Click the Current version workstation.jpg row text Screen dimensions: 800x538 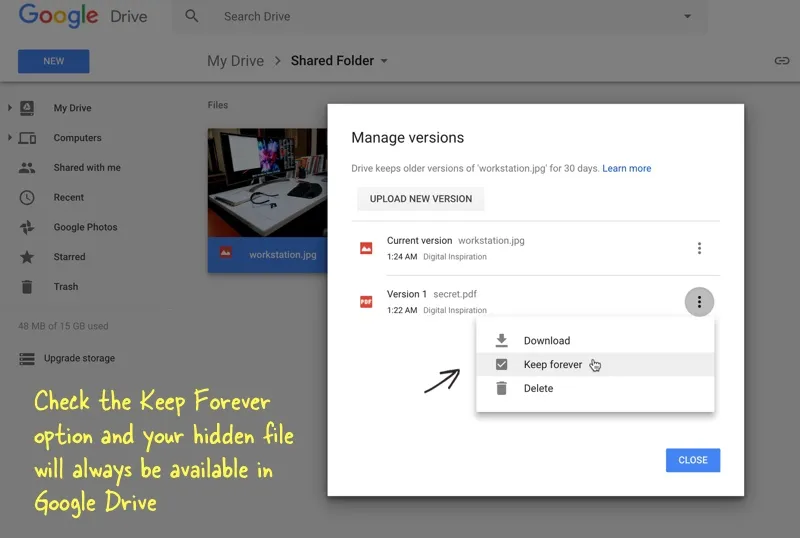[456, 240]
